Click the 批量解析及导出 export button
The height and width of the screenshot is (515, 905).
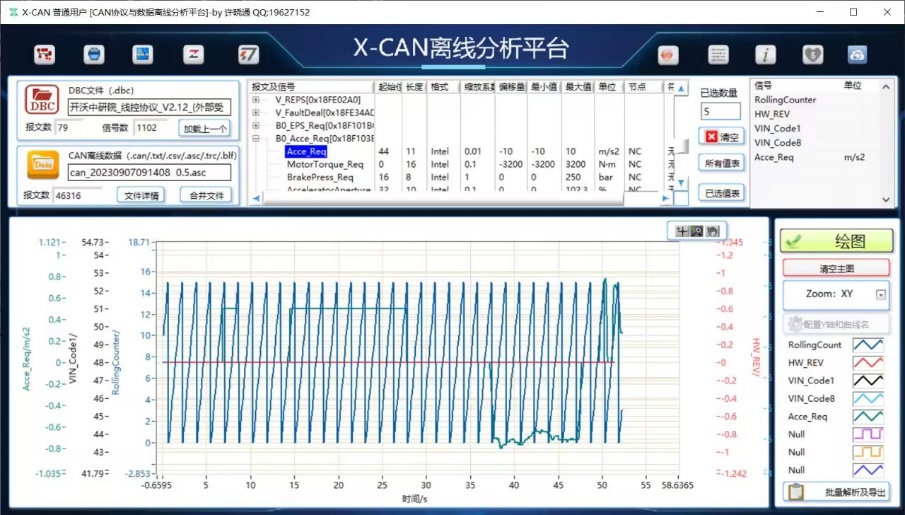pyautogui.click(x=834, y=492)
